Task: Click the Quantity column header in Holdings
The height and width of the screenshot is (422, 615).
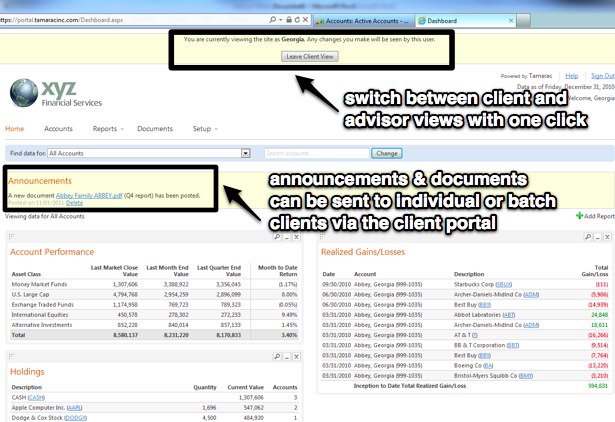Action: click(205, 387)
